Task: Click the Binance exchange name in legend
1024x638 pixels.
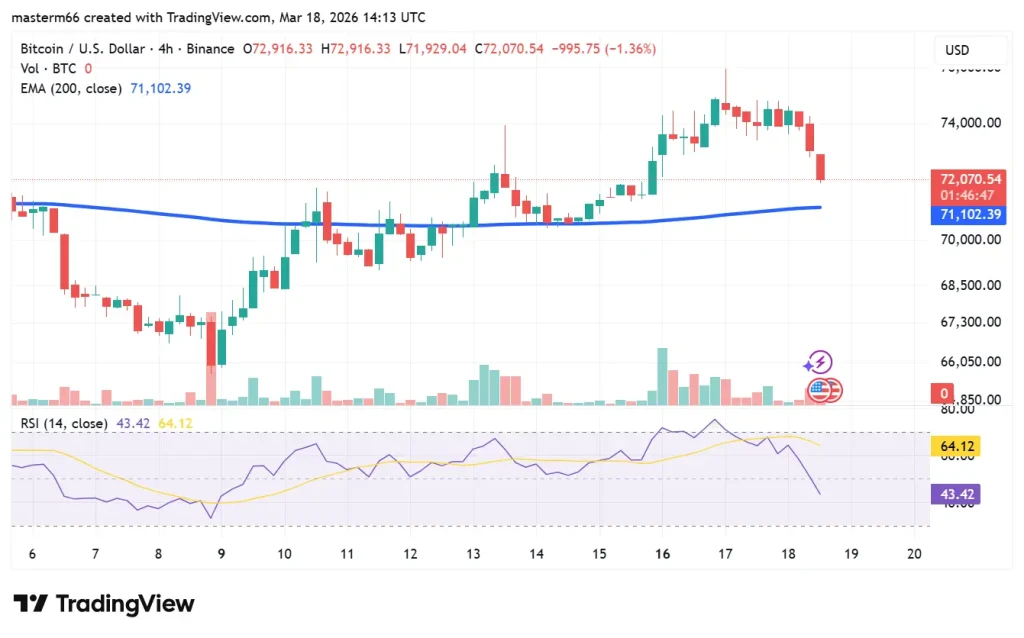Action: (210, 47)
